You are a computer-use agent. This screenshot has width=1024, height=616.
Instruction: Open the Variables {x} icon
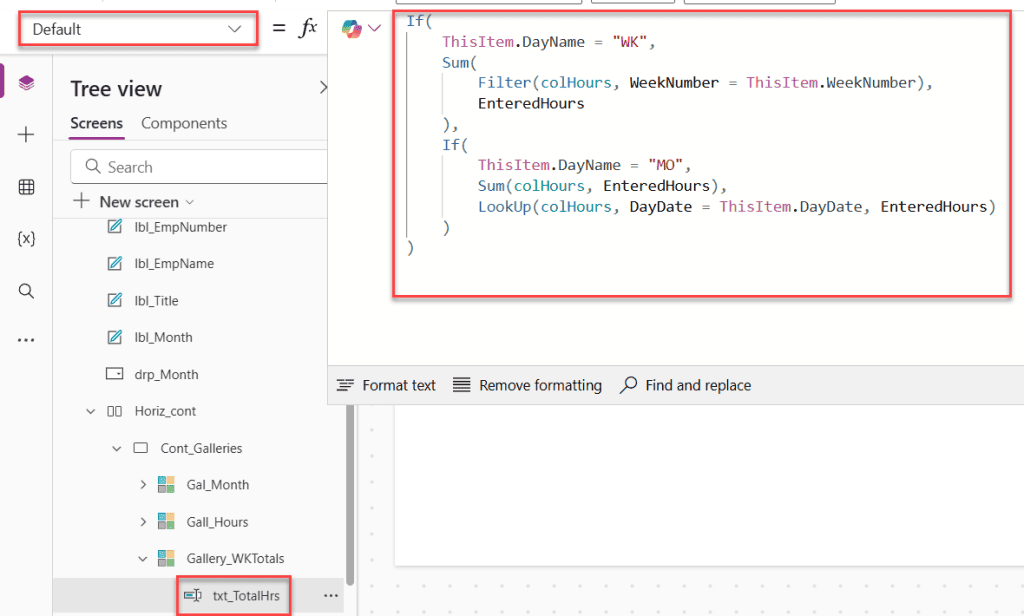tap(26, 239)
